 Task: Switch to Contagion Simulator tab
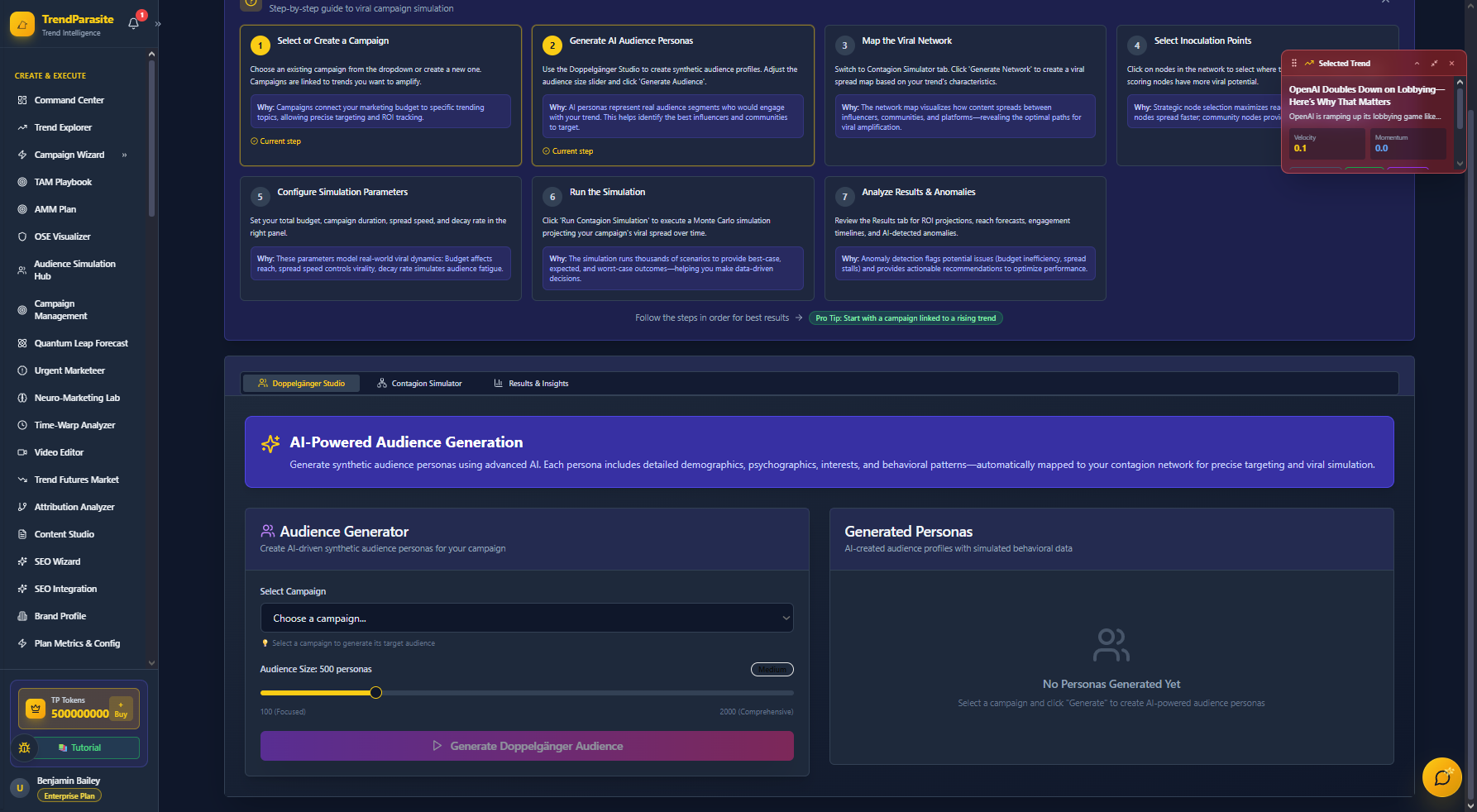[x=419, y=383]
